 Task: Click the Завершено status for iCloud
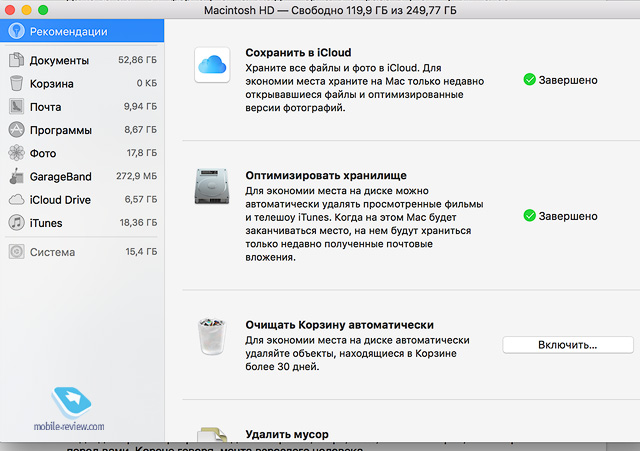[568, 80]
